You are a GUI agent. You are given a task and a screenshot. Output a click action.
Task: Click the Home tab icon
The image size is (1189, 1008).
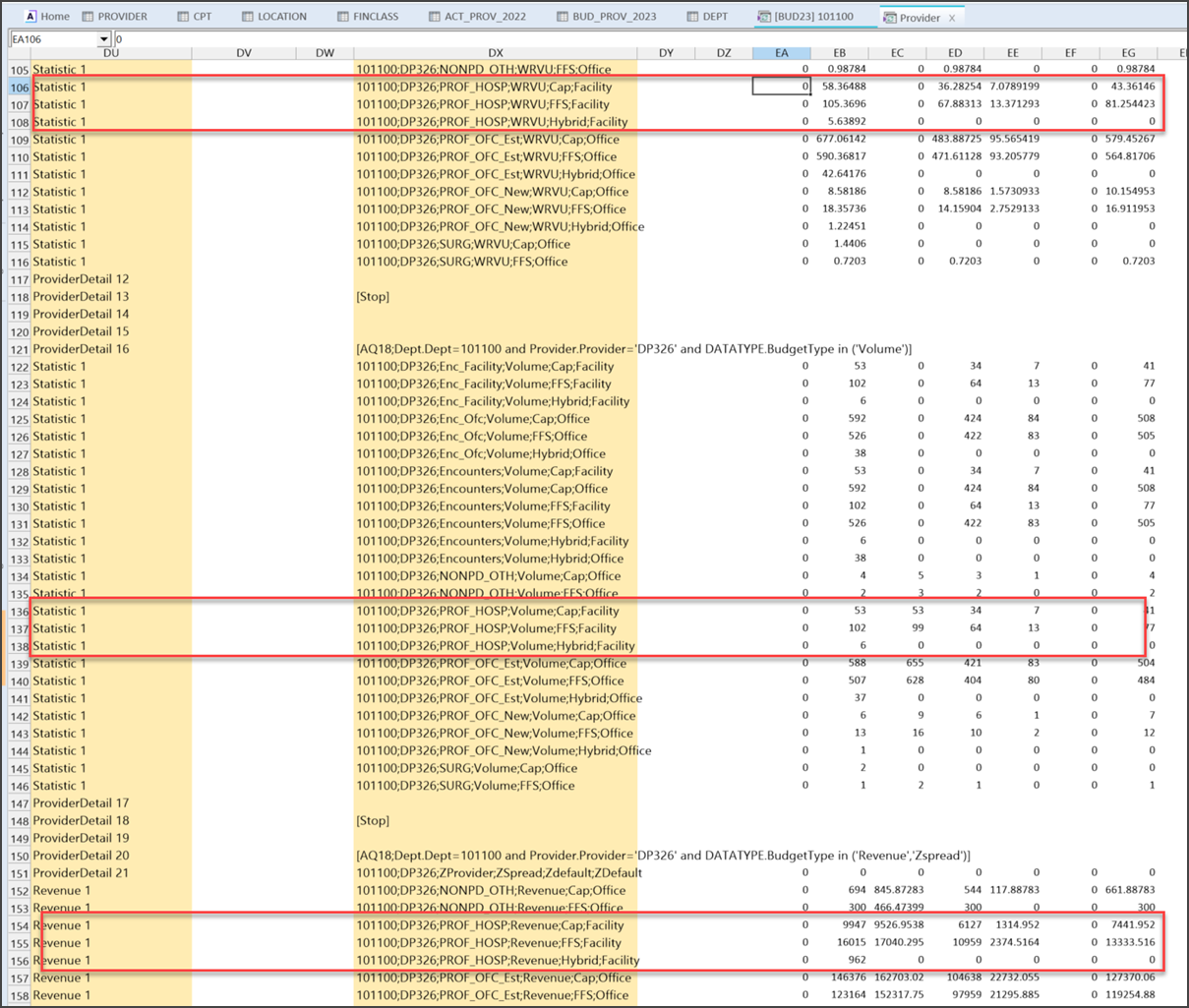click(30, 17)
